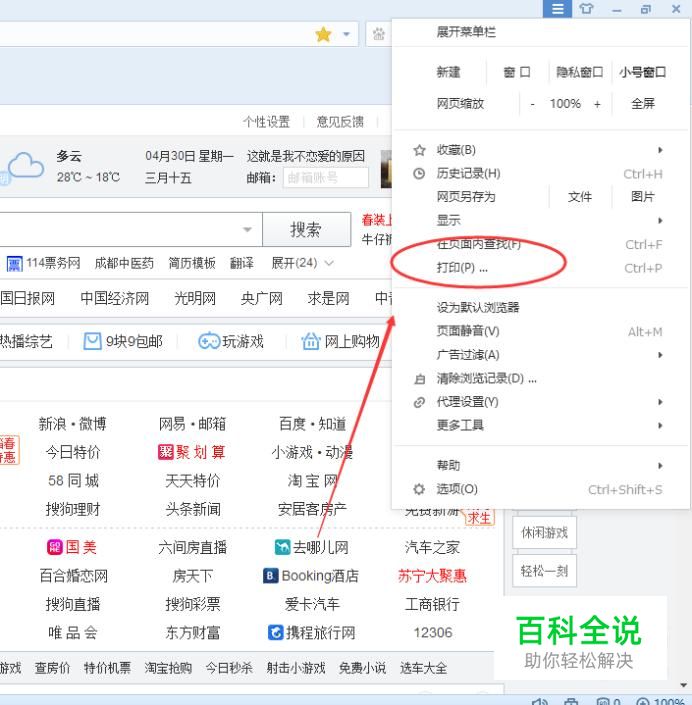692x705 pixels.
Task: Open 特价机票 bottom link
Action: click(x=107, y=668)
